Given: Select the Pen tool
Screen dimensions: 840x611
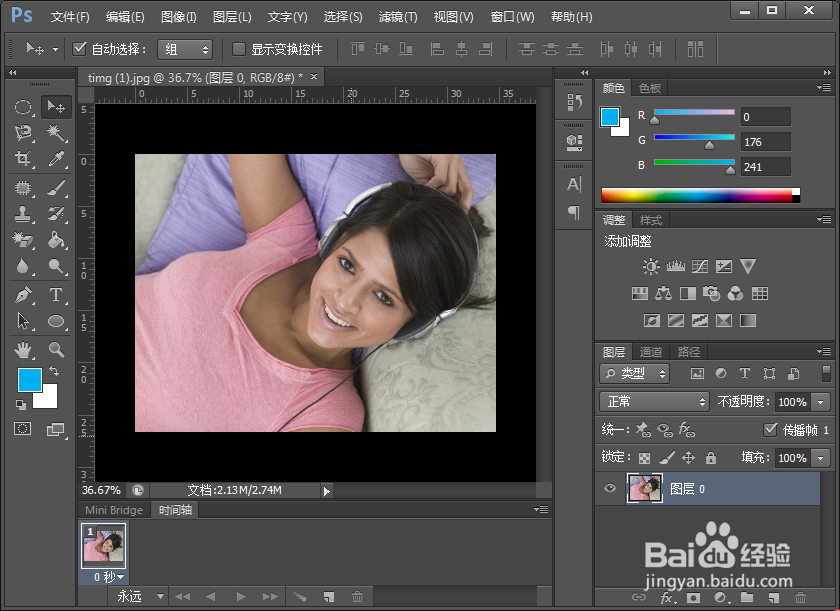Looking at the screenshot, I should click(23, 295).
